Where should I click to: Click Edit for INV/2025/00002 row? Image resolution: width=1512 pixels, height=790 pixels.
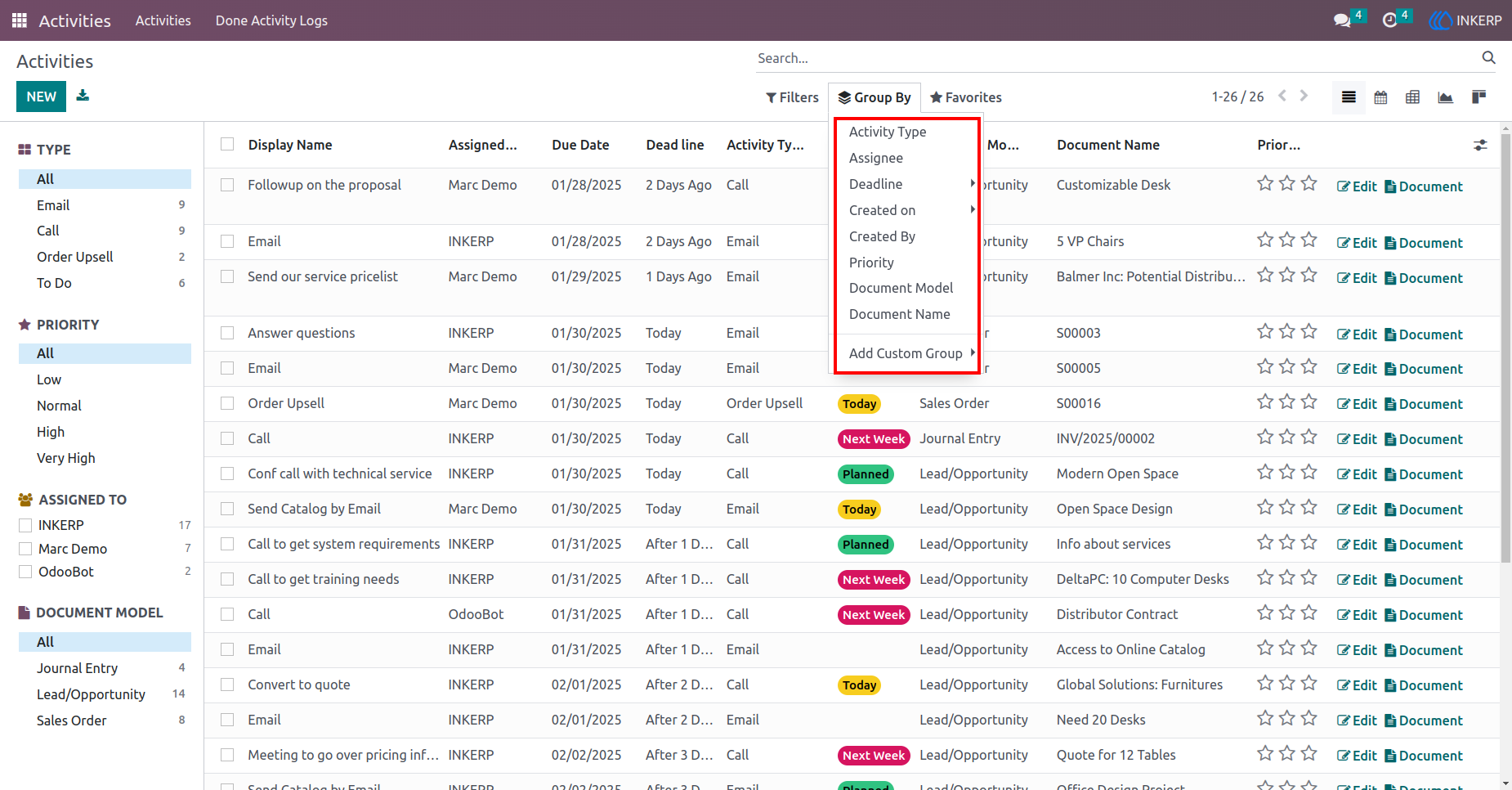(x=1357, y=439)
